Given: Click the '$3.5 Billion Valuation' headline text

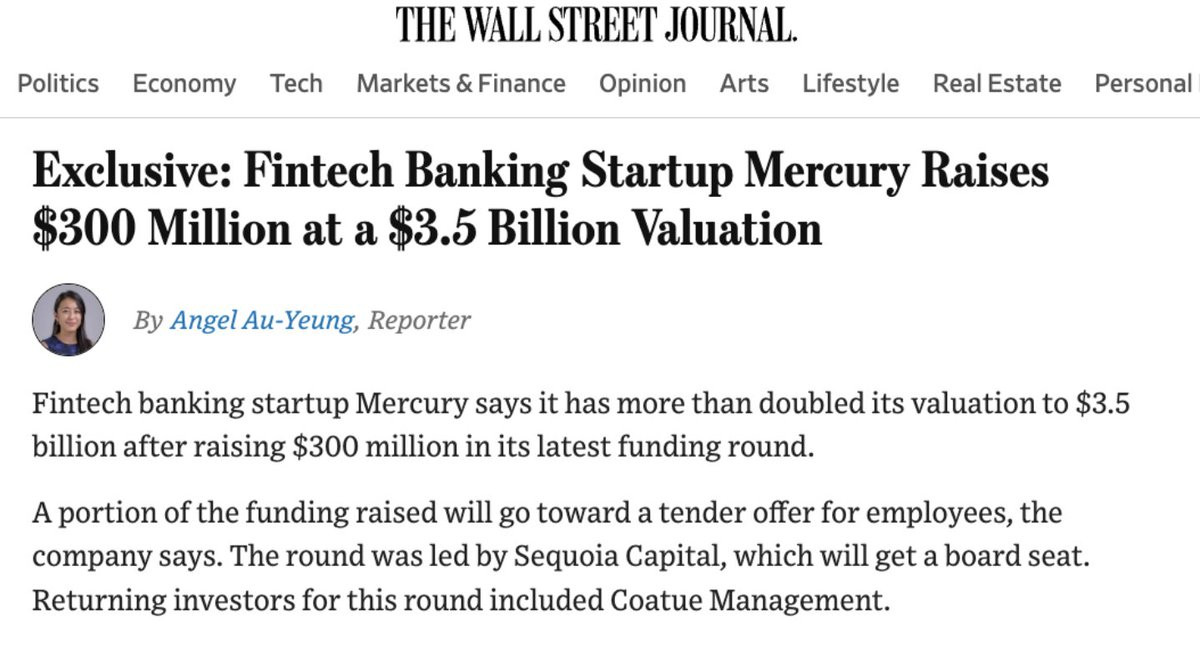Looking at the screenshot, I should point(605,229).
